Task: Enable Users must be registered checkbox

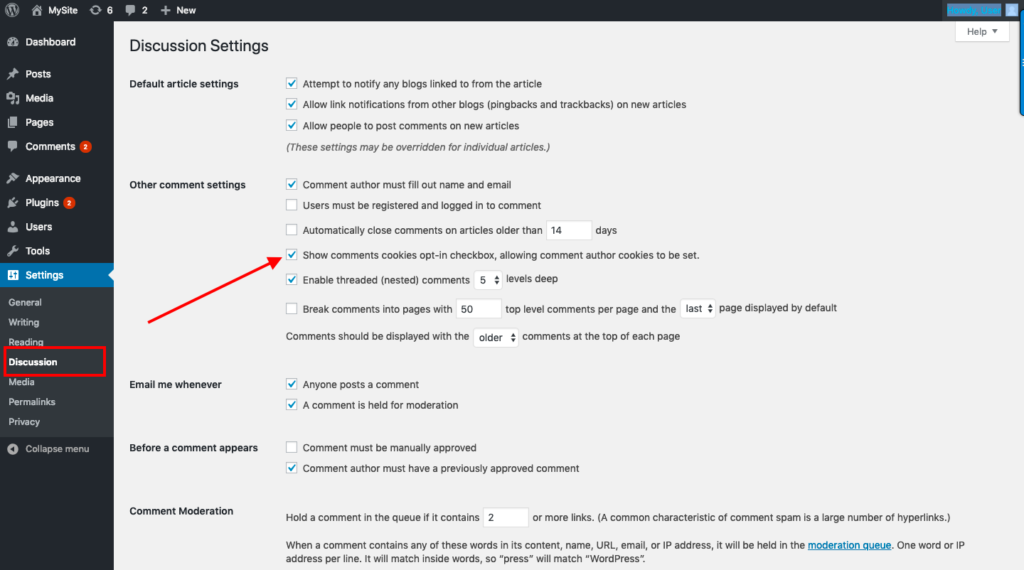Action: tap(291, 205)
